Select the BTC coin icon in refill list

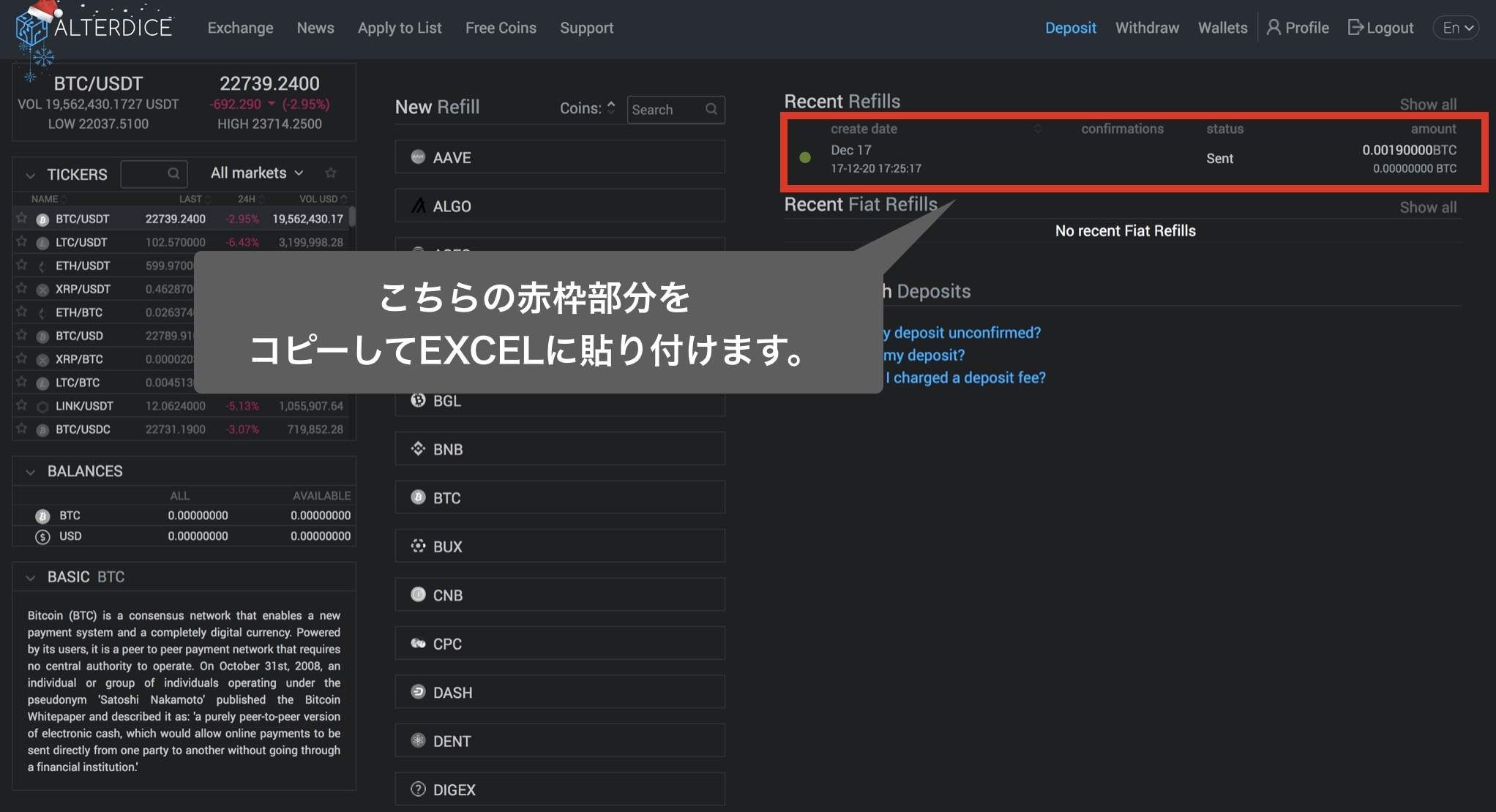pos(418,497)
